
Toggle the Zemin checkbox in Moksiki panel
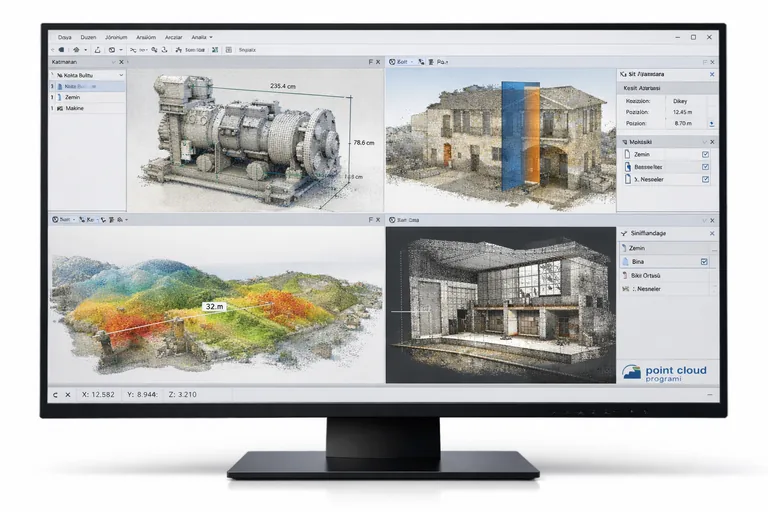(x=705, y=154)
